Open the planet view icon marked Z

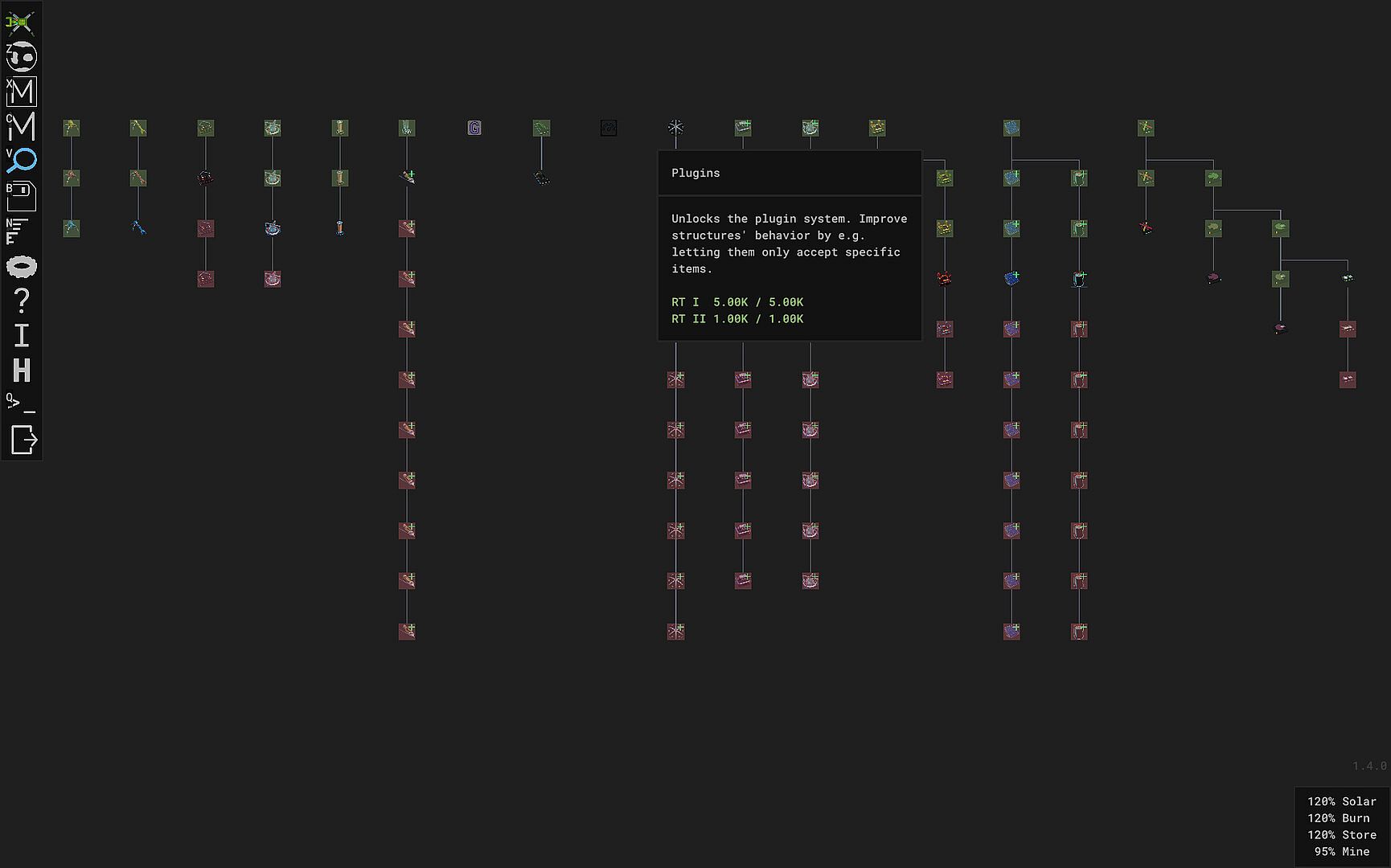(x=22, y=57)
